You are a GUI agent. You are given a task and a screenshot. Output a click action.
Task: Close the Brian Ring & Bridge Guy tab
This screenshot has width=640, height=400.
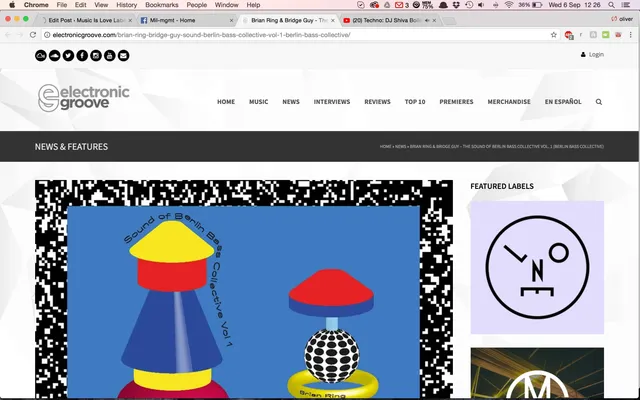point(333,20)
